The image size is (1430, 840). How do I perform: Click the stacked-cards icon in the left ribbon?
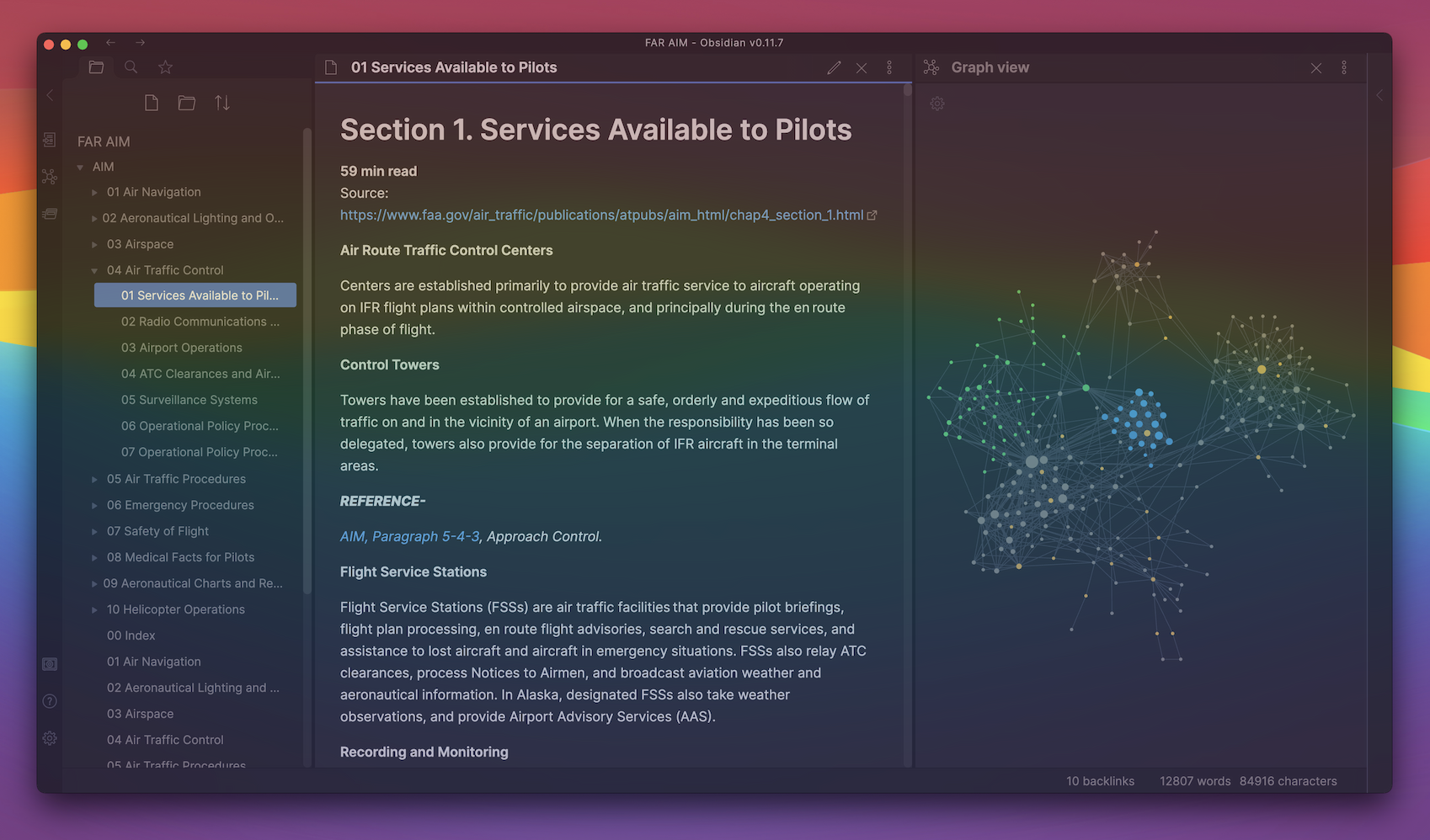(50, 214)
